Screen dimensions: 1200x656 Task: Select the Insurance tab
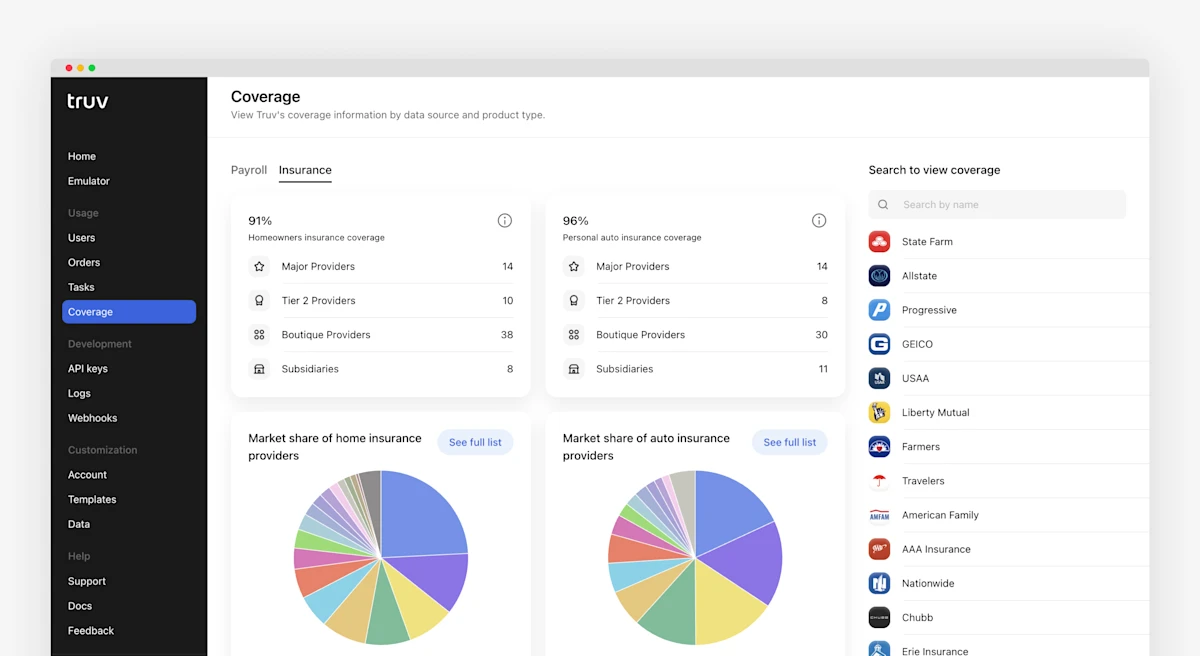[305, 170]
